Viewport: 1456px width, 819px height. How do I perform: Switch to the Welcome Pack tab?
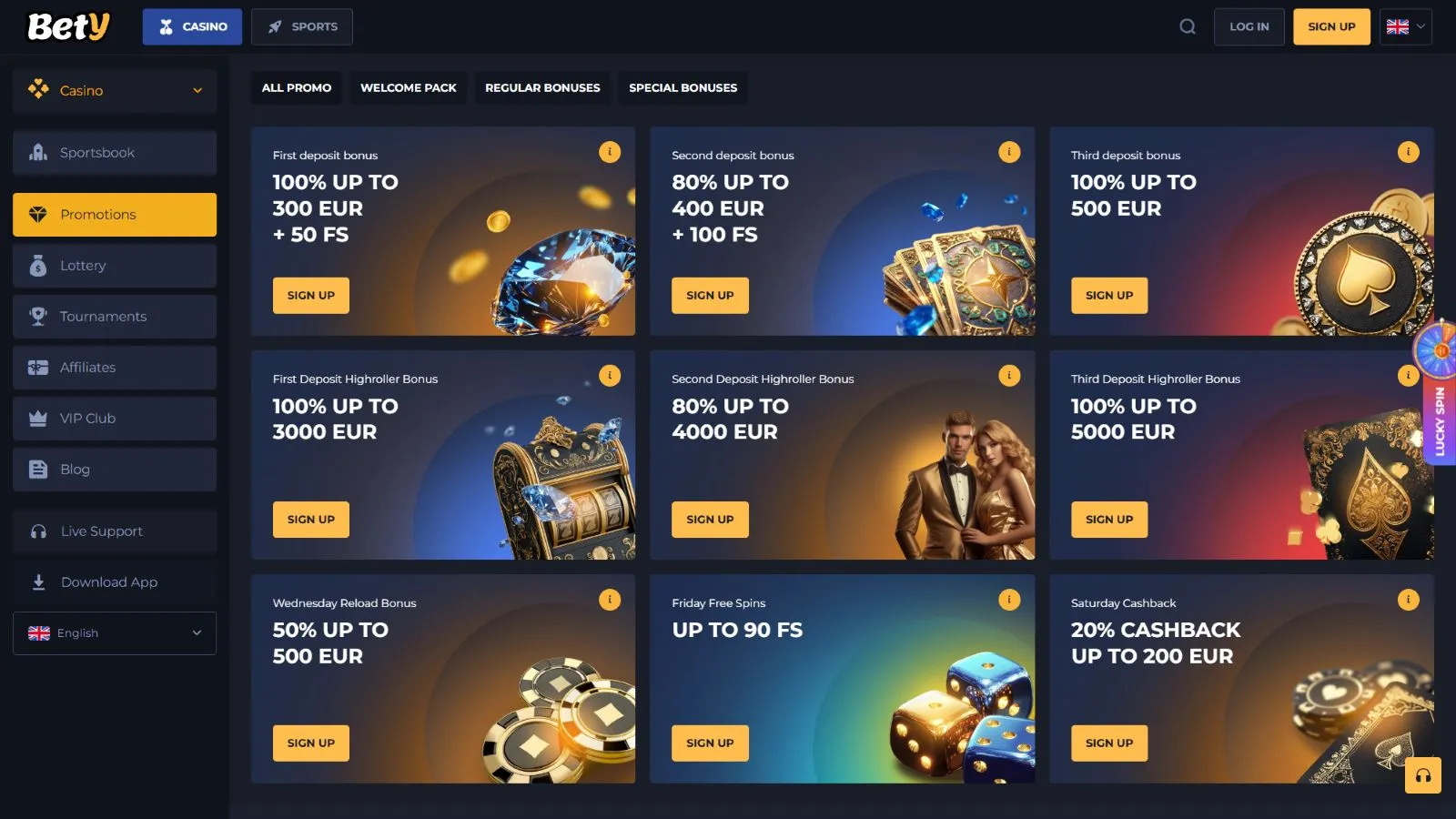(409, 88)
